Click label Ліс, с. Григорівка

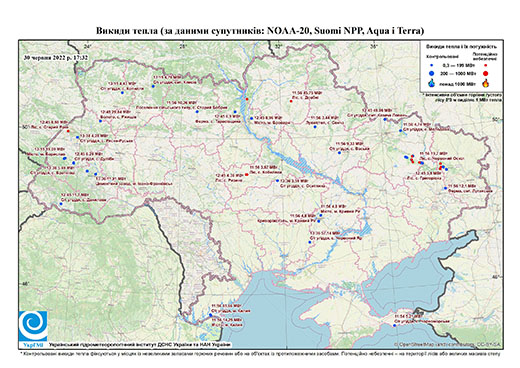pos(425,178)
